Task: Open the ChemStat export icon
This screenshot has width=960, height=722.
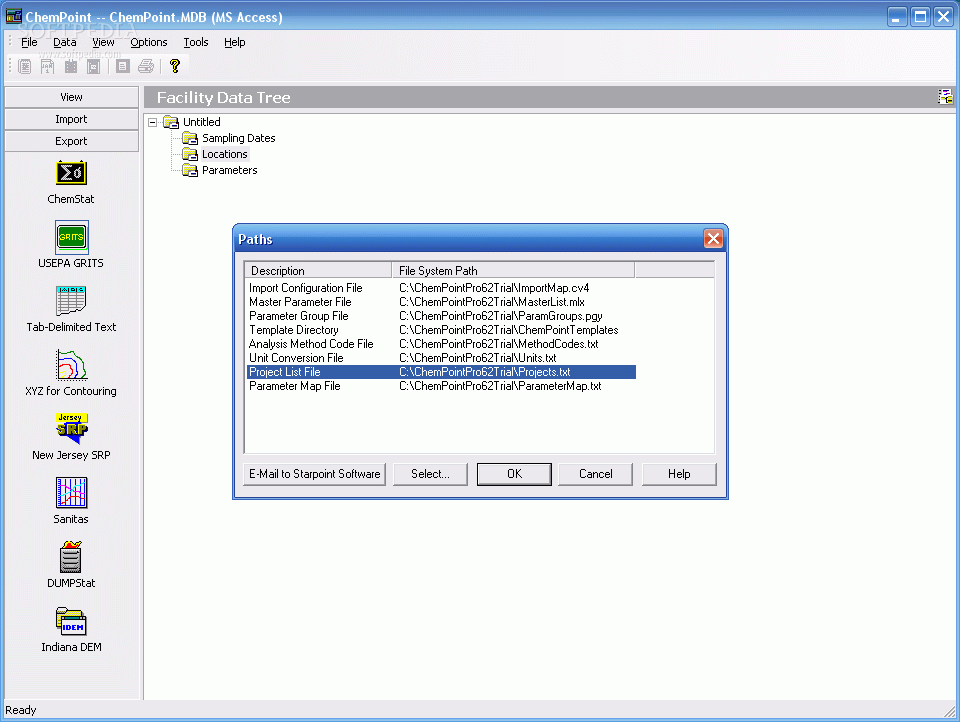Action: (71, 173)
